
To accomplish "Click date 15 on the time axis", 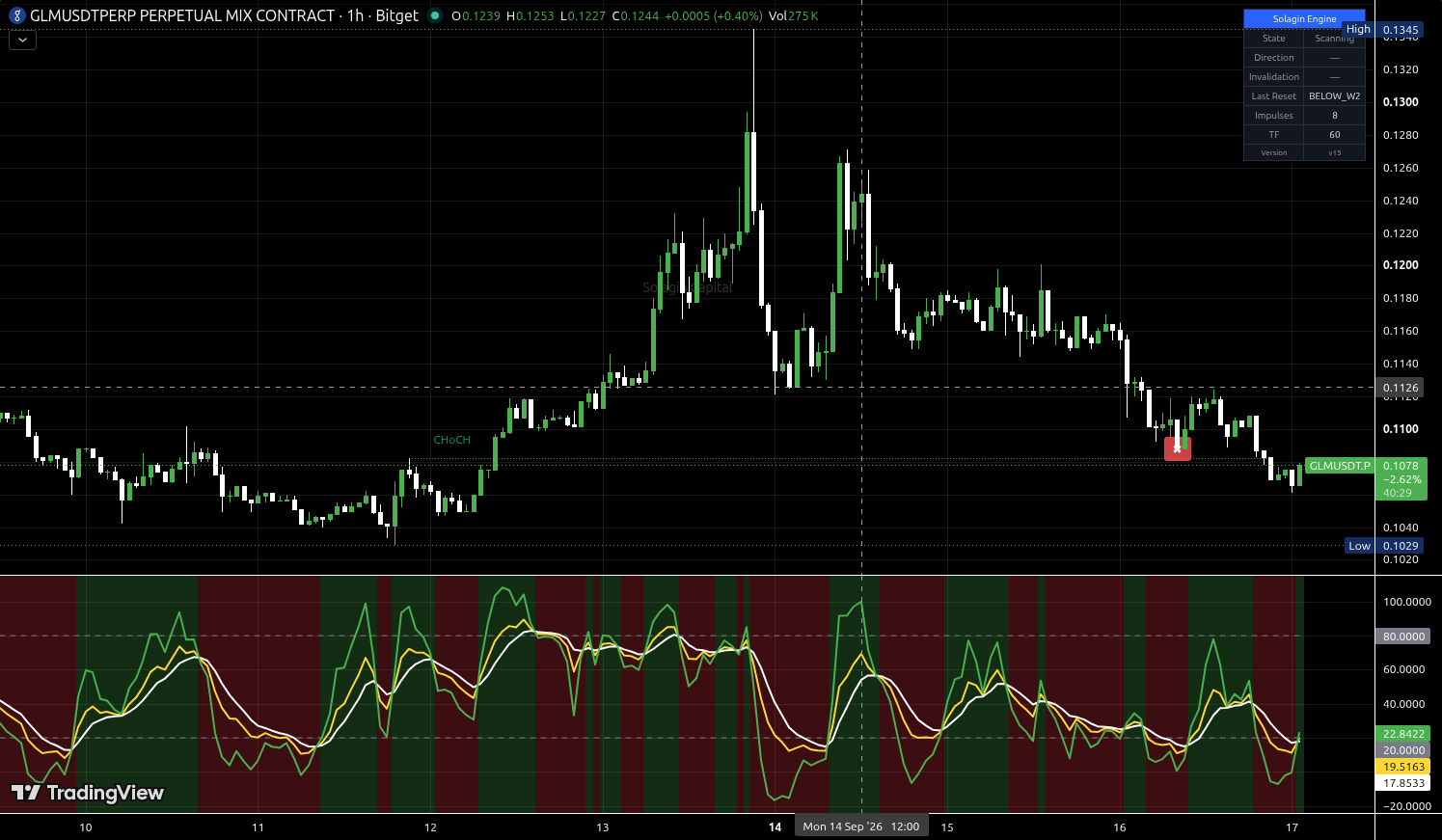I will pyautogui.click(x=947, y=827).
